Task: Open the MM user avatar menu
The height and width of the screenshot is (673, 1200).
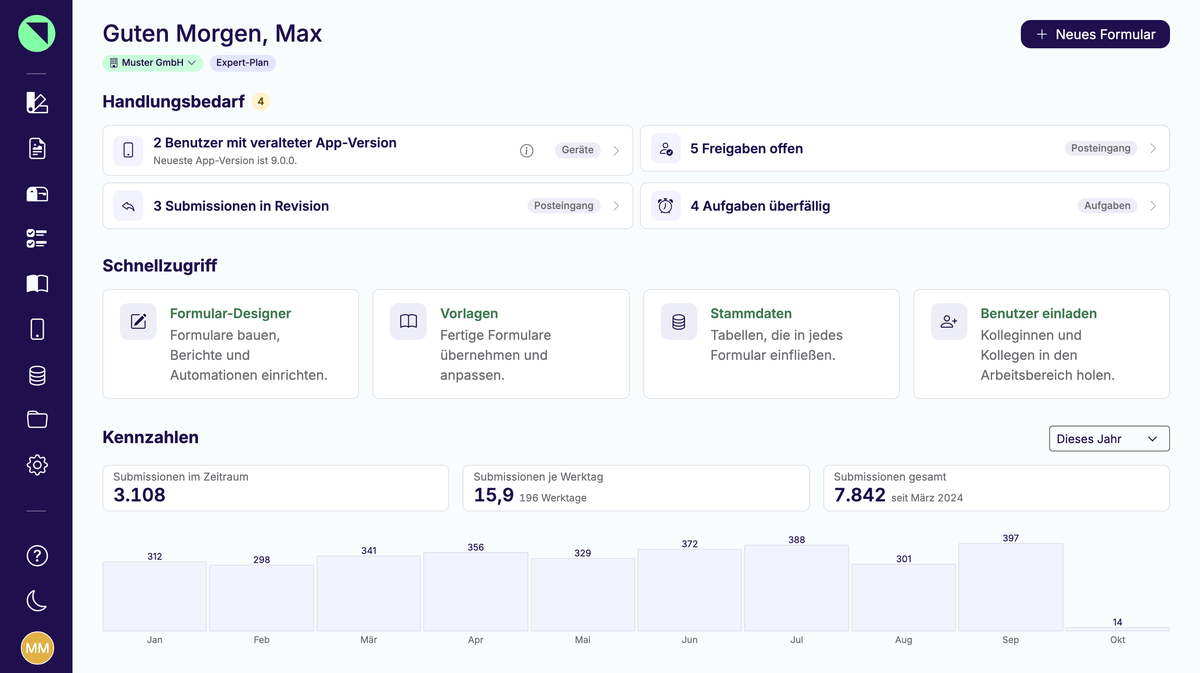Action: tap(37, 649)
